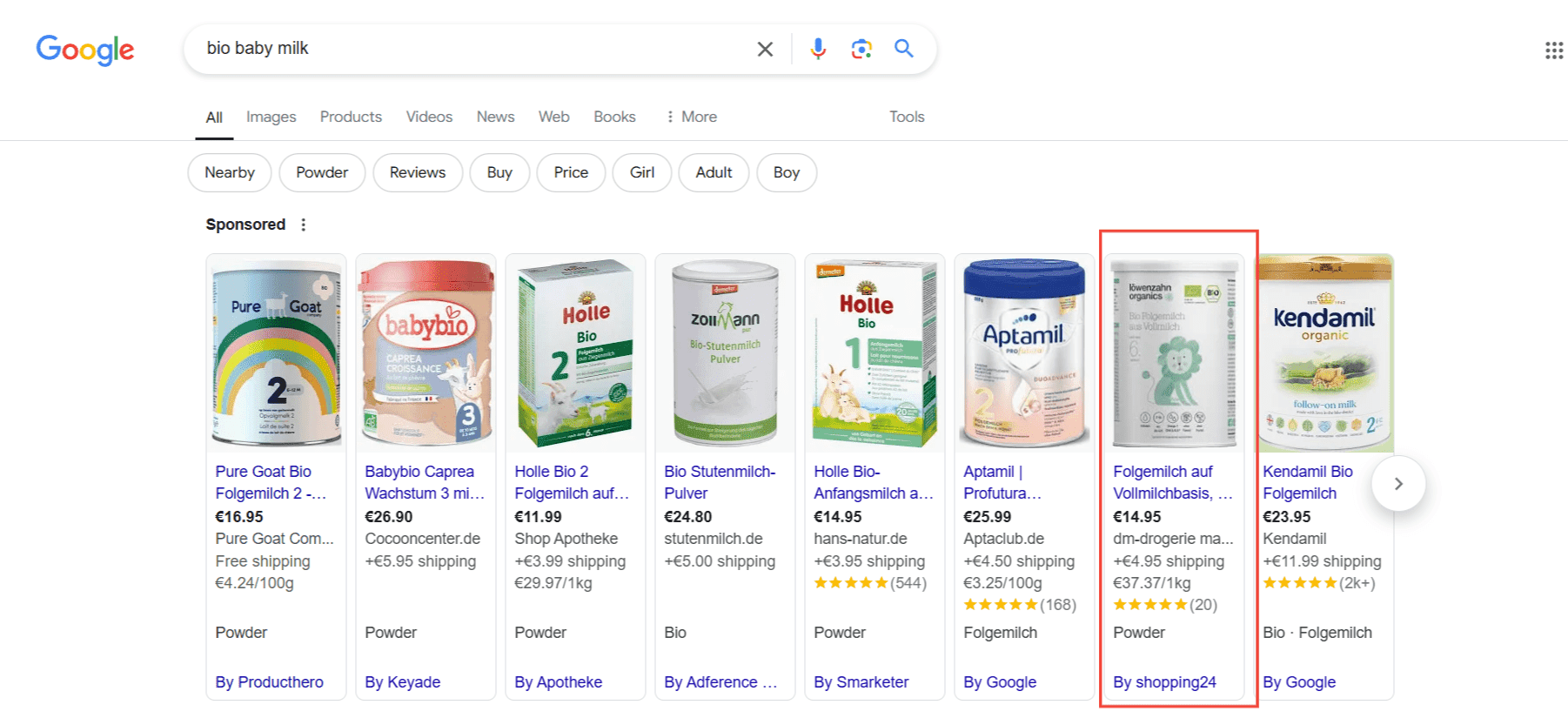1568x718 pixels.
Task: Select the All results tab
Action: (214, 117)
